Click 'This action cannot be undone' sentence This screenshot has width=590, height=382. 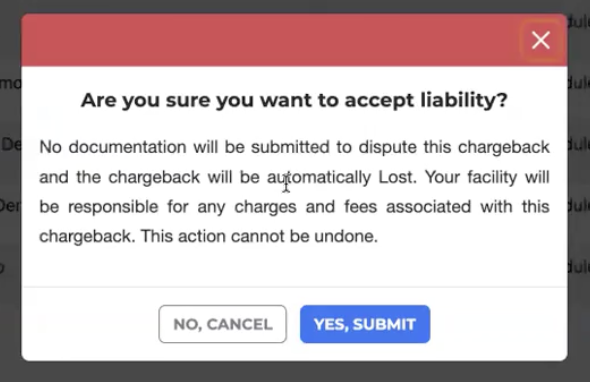click(x=259, y=236)
